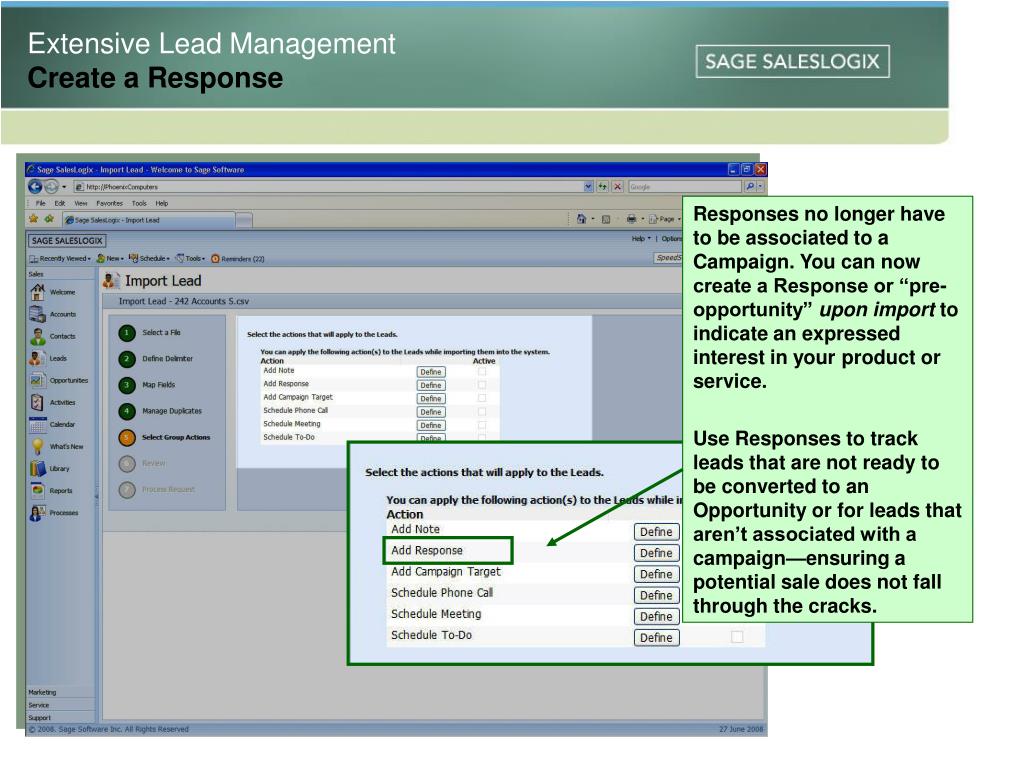
Task: Go to wizard step 3 Map Fields
Action: coord(147,385)
